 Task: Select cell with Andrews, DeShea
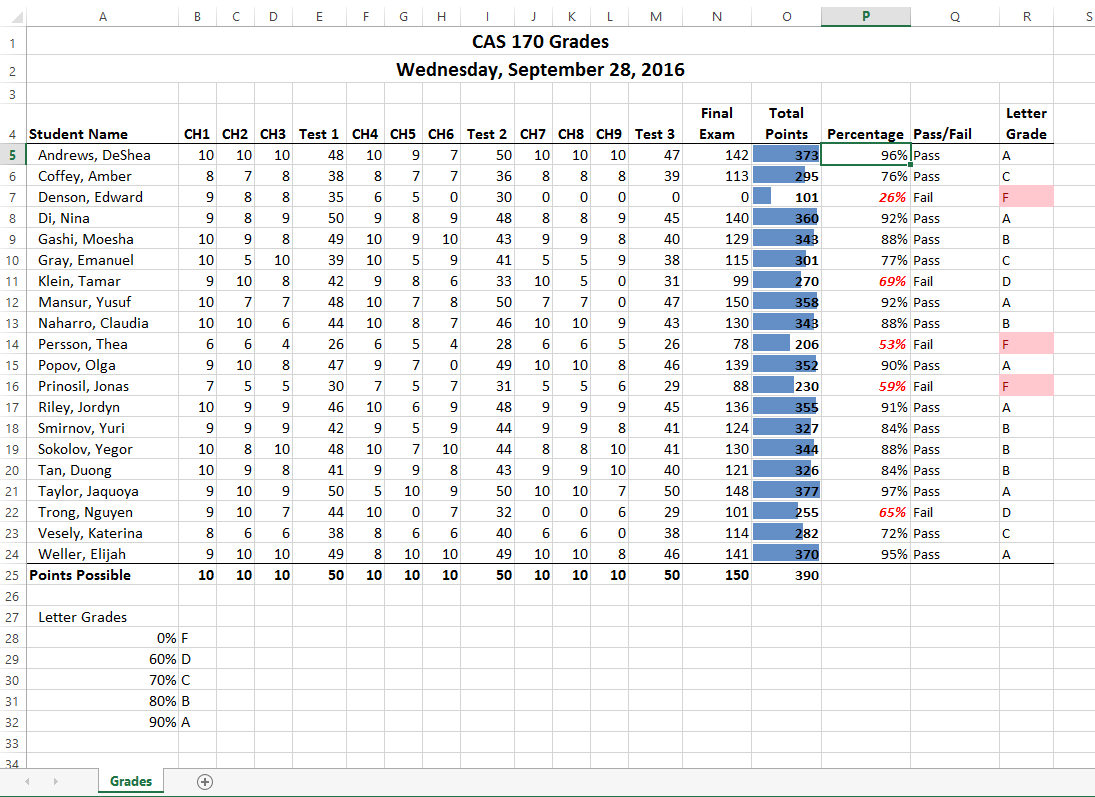102,155
